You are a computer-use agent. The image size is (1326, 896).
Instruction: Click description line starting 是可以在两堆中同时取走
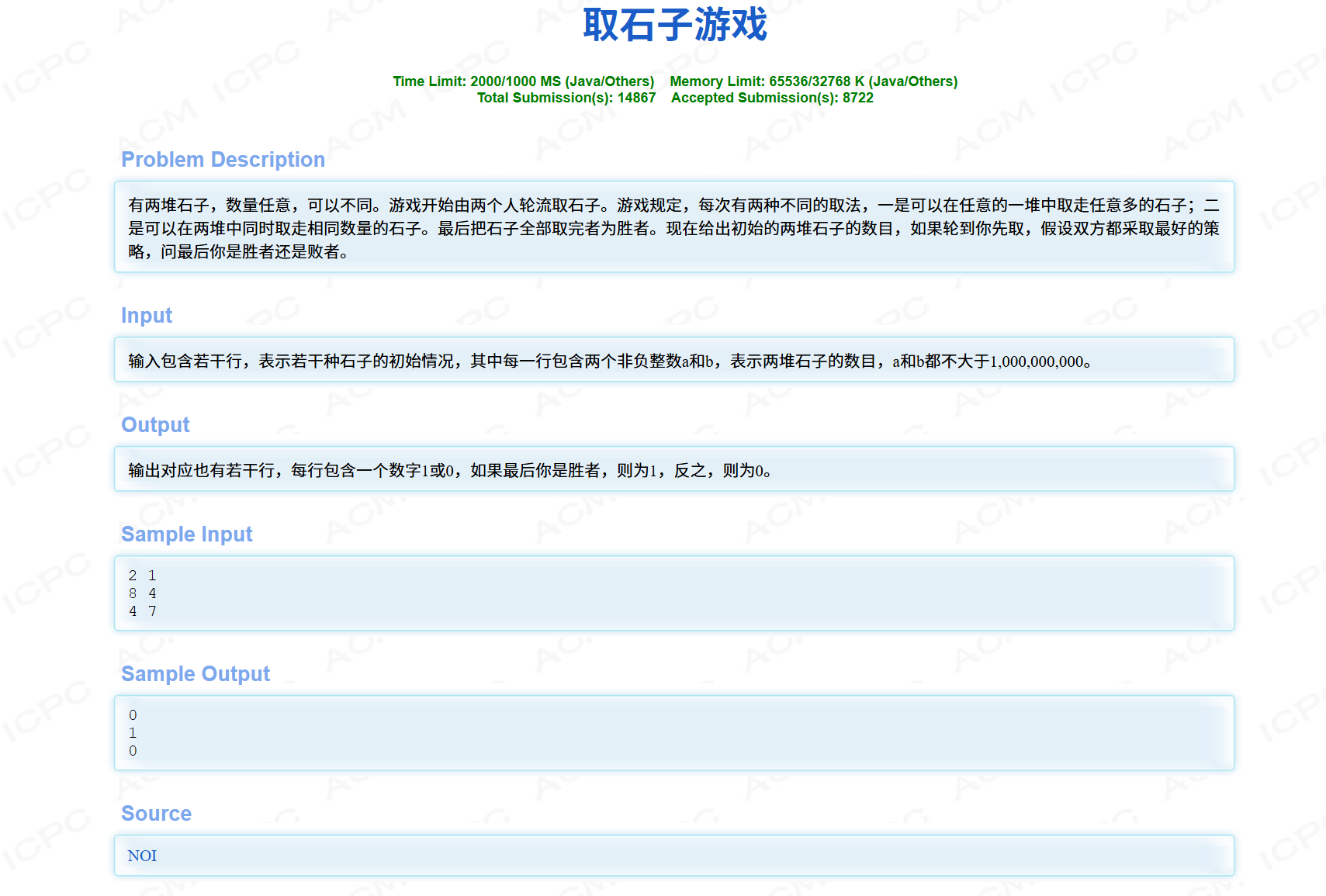[x=674, y=228]
